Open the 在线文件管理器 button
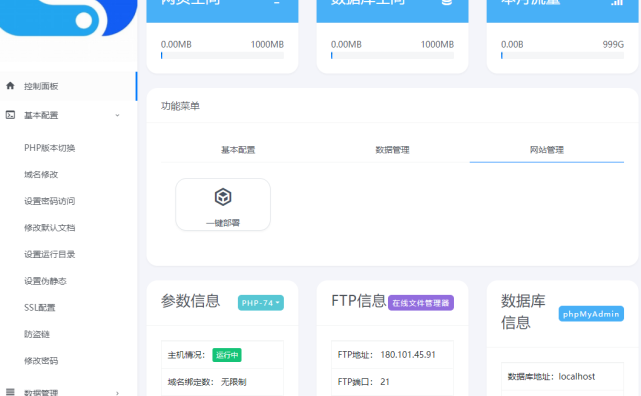 click(x=421, y=303)
